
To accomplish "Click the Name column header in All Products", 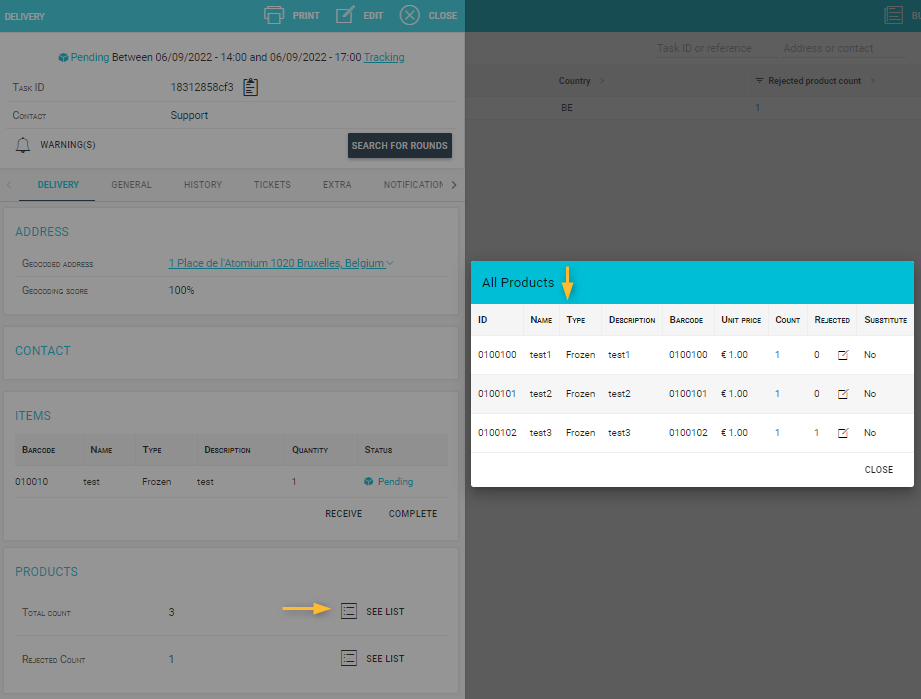I will coord(541,320).
